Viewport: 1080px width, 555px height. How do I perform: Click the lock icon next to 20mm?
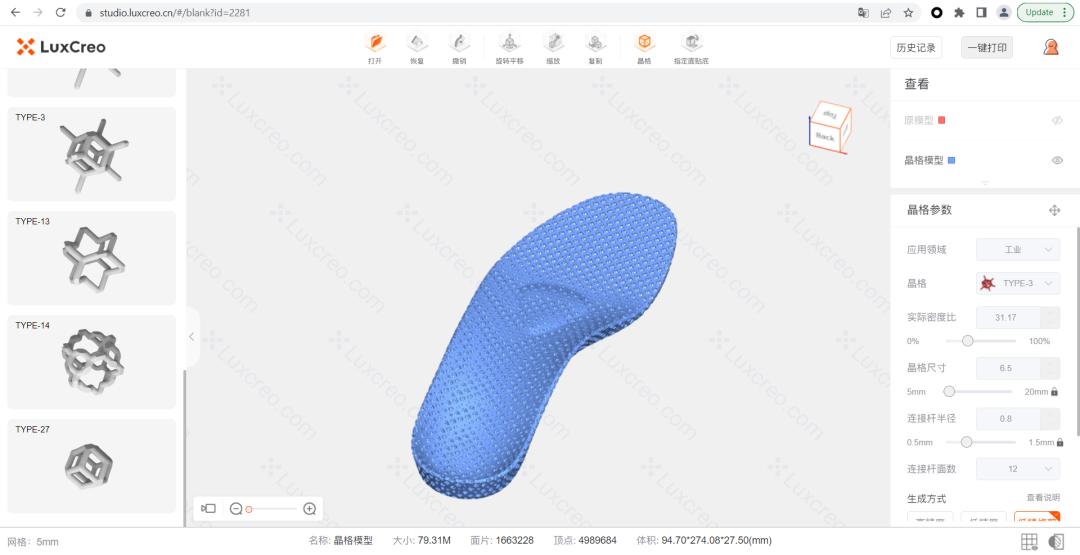click(x=1054, y=392)
